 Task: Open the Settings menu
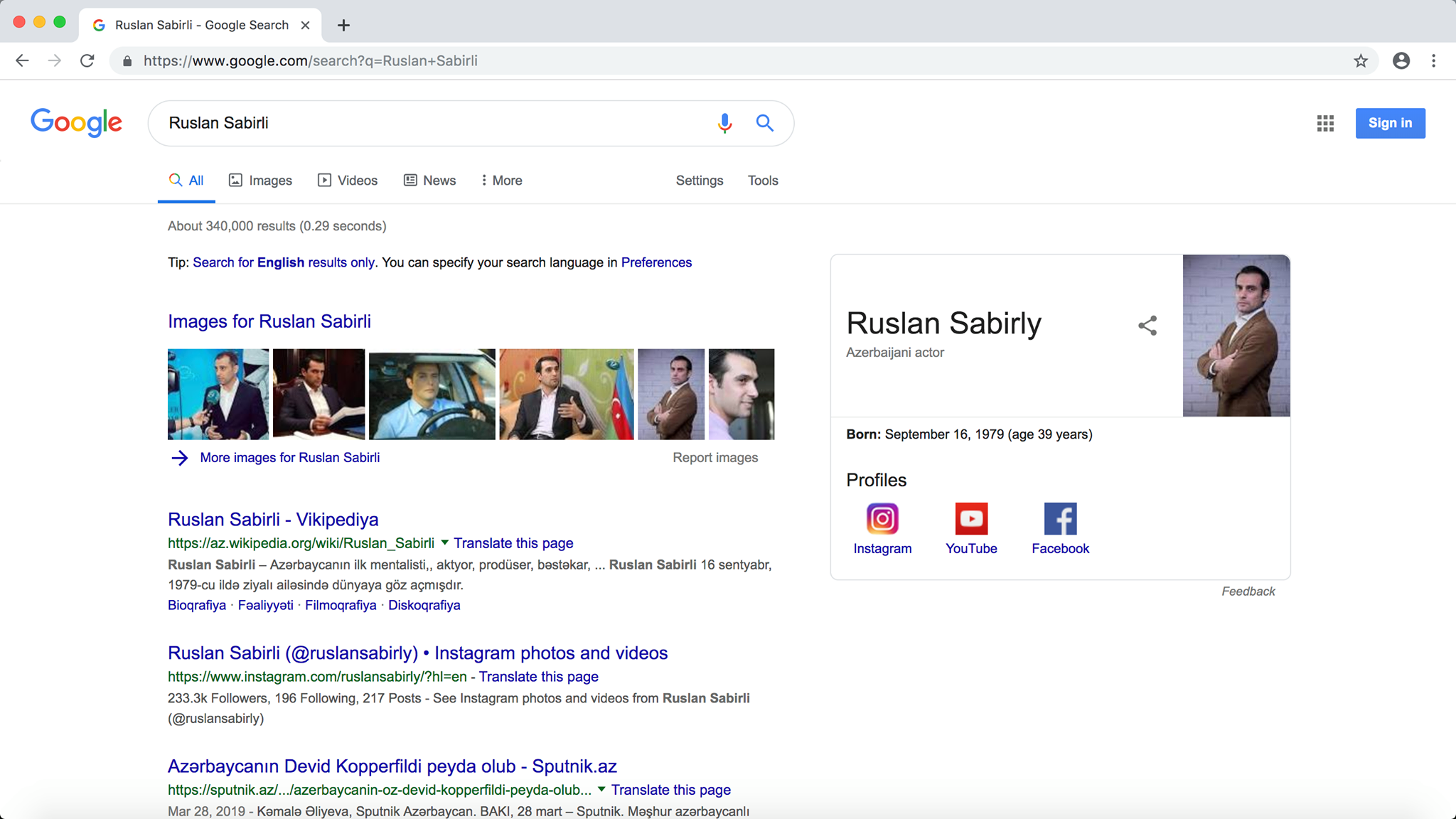[x=700, y=181]
